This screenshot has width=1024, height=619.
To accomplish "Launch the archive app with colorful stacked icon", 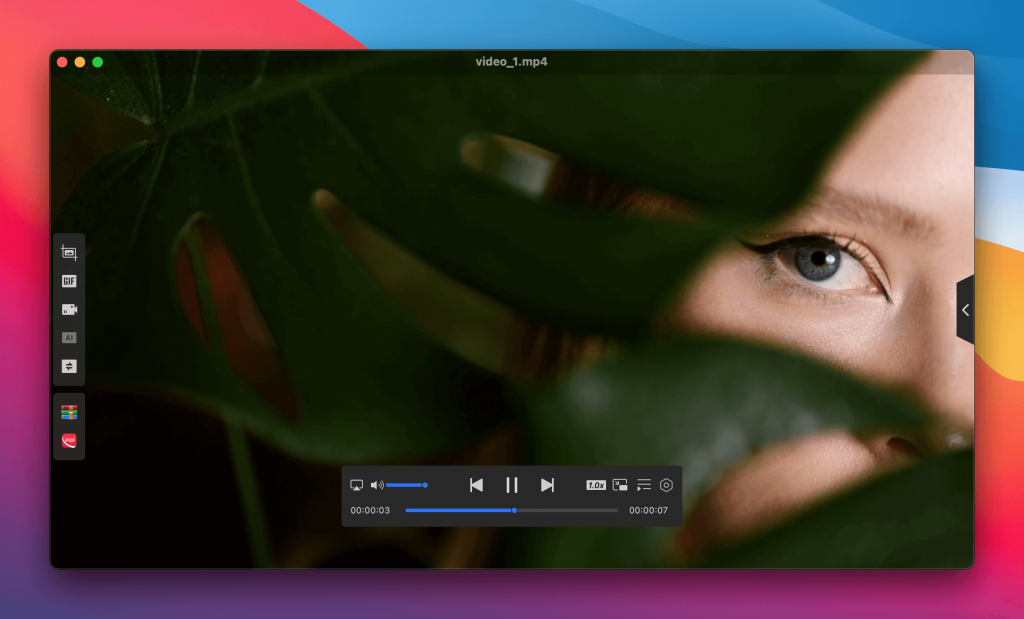I will (69, 412).
